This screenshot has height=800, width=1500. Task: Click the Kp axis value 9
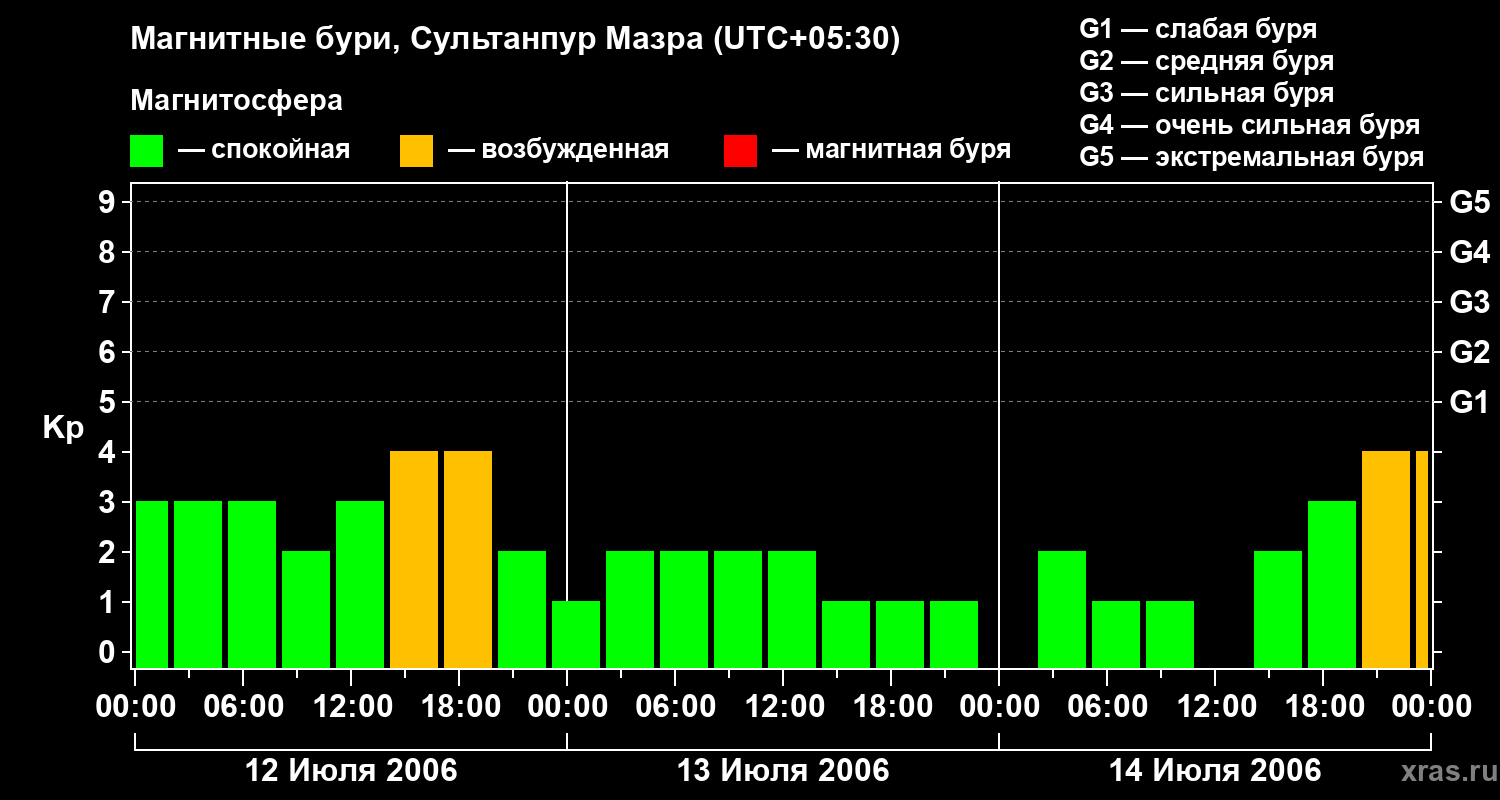click(109, 202)
